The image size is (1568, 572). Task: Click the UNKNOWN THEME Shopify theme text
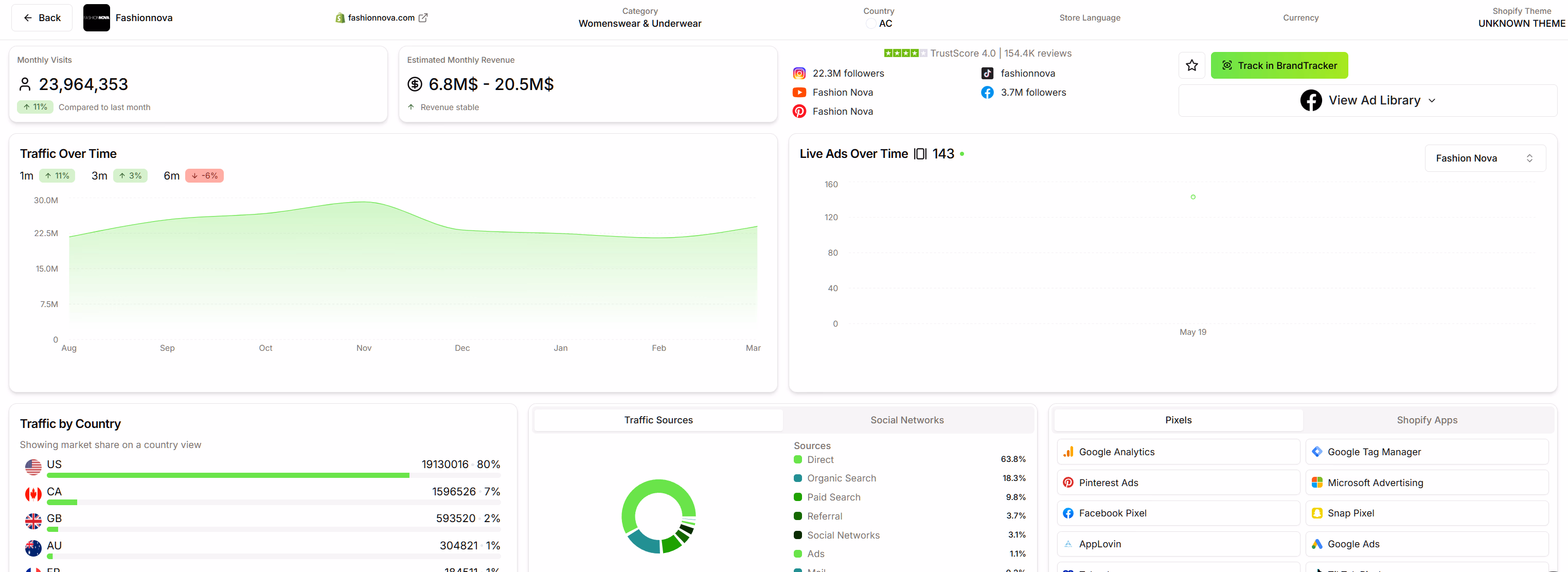pos(1521,23)
